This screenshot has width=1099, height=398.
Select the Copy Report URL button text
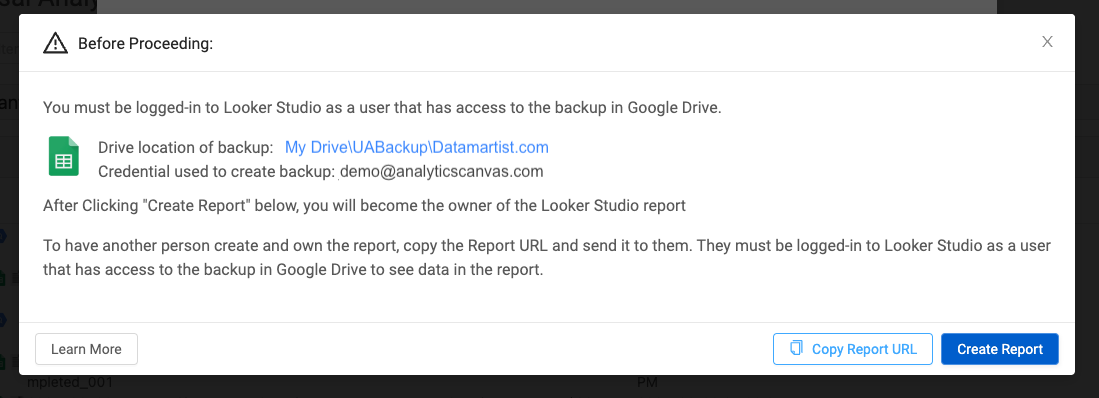coord(864,349)
